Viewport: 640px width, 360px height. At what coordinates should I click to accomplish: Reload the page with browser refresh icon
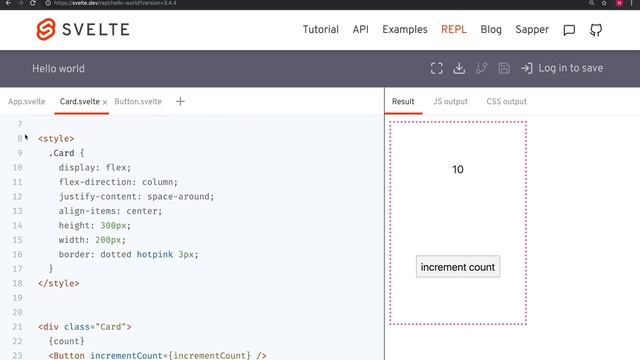pos(33,3)
